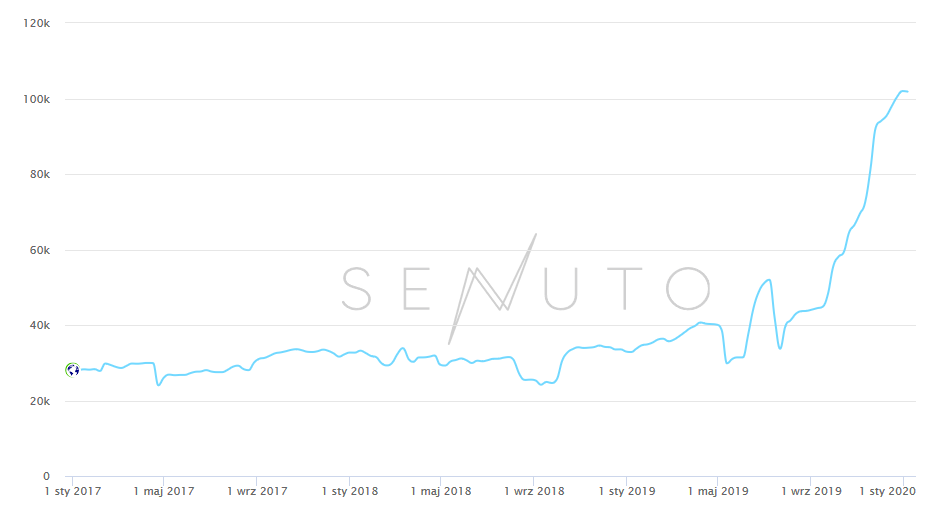This screenshot has height=507, width=940.
Task: Click the "1 sty 2017" axis label
Action: 72,492
